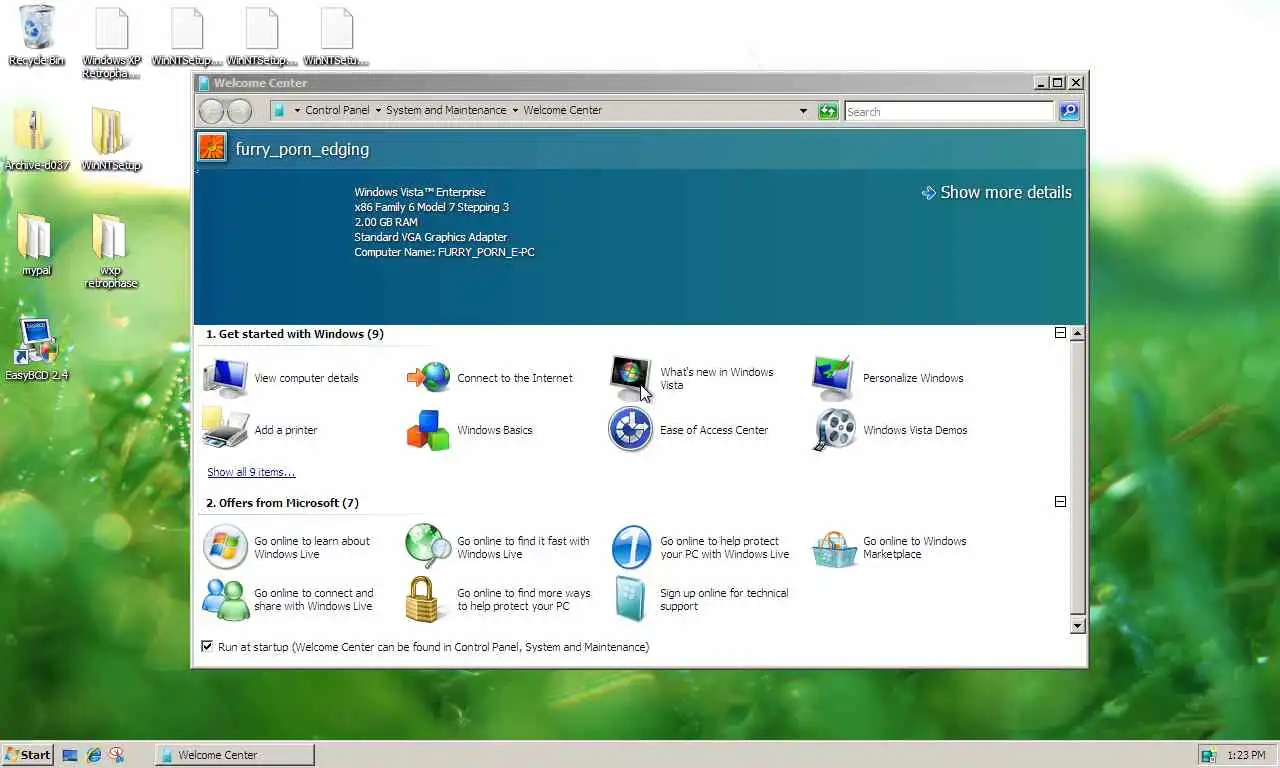Open the address bar history dropdown
The height and width of the screenshot is (768, 1280).
803,111
